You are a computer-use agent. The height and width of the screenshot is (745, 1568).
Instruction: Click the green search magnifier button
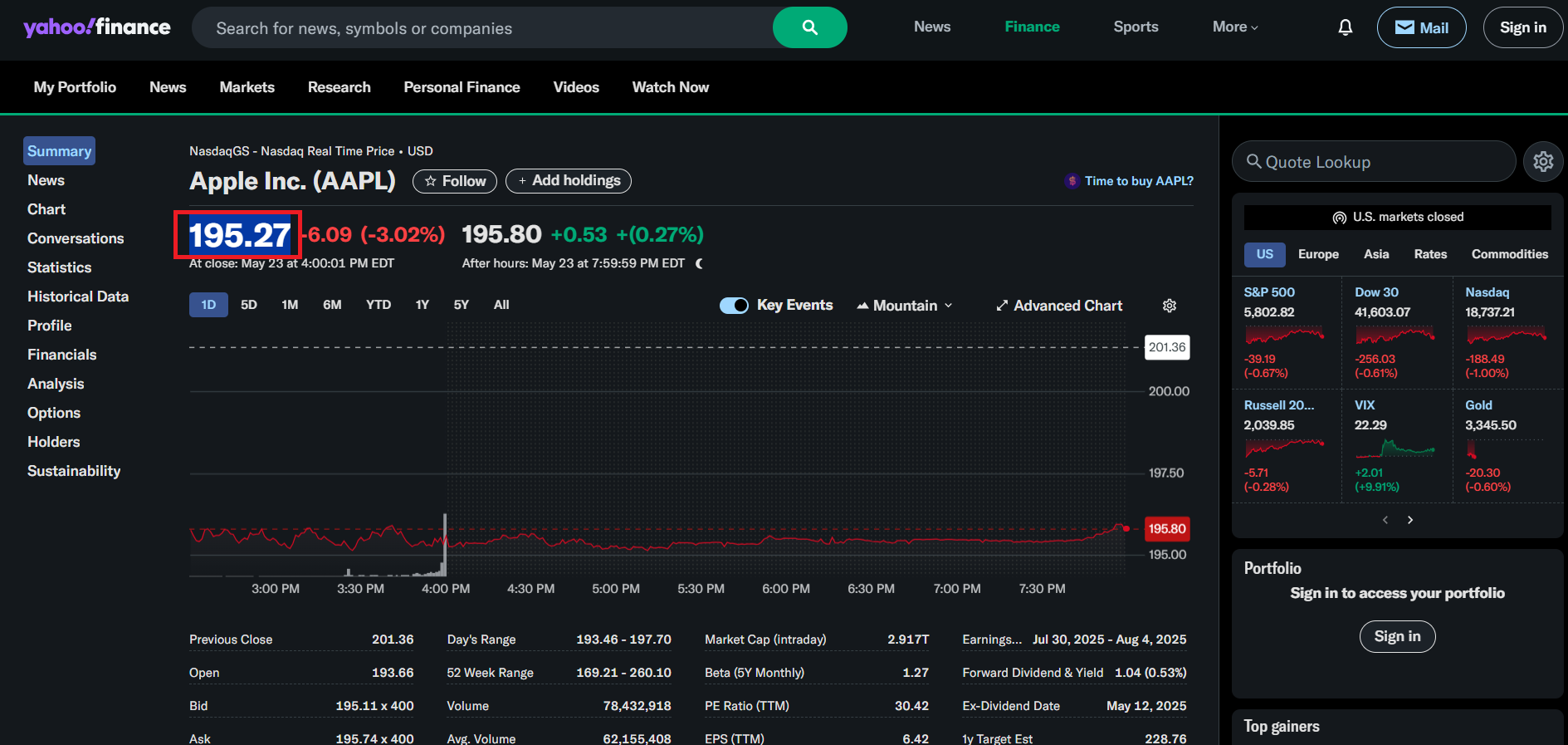click(809, 27)
